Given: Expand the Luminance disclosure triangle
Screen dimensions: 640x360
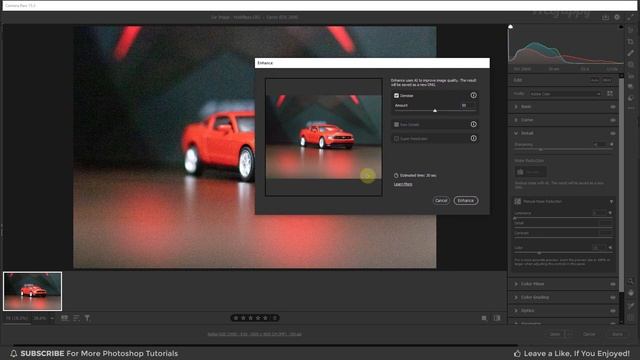Looking at the screenshot, I should (610, 213).
